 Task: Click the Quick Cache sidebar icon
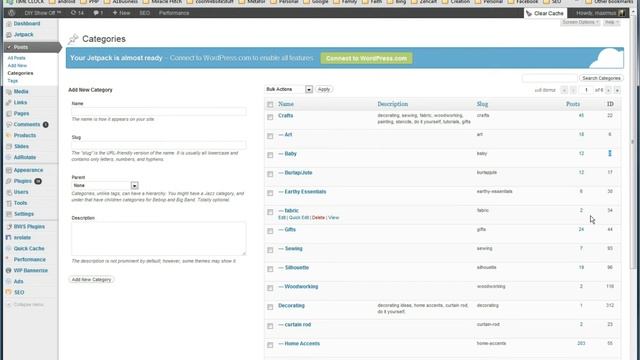point(9,249)
